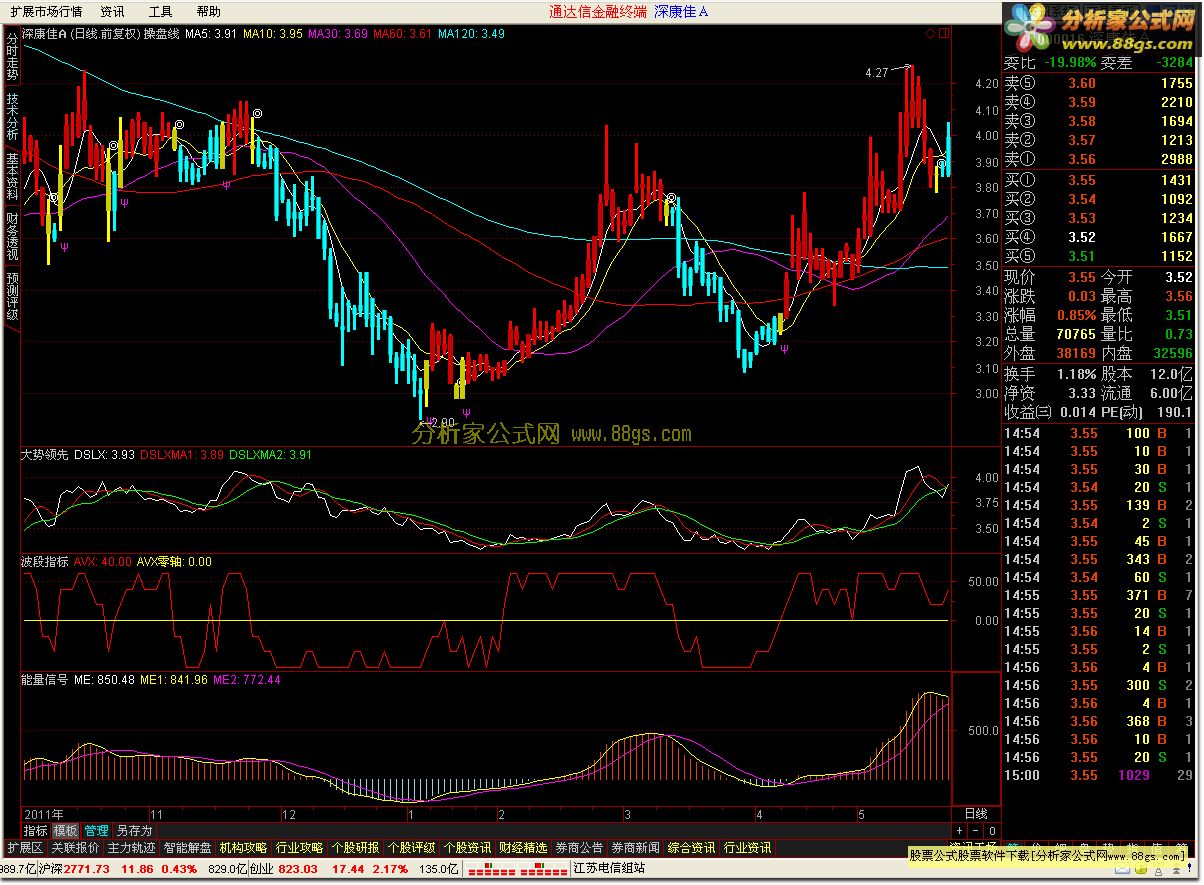Open the 工具 menu

160,12
